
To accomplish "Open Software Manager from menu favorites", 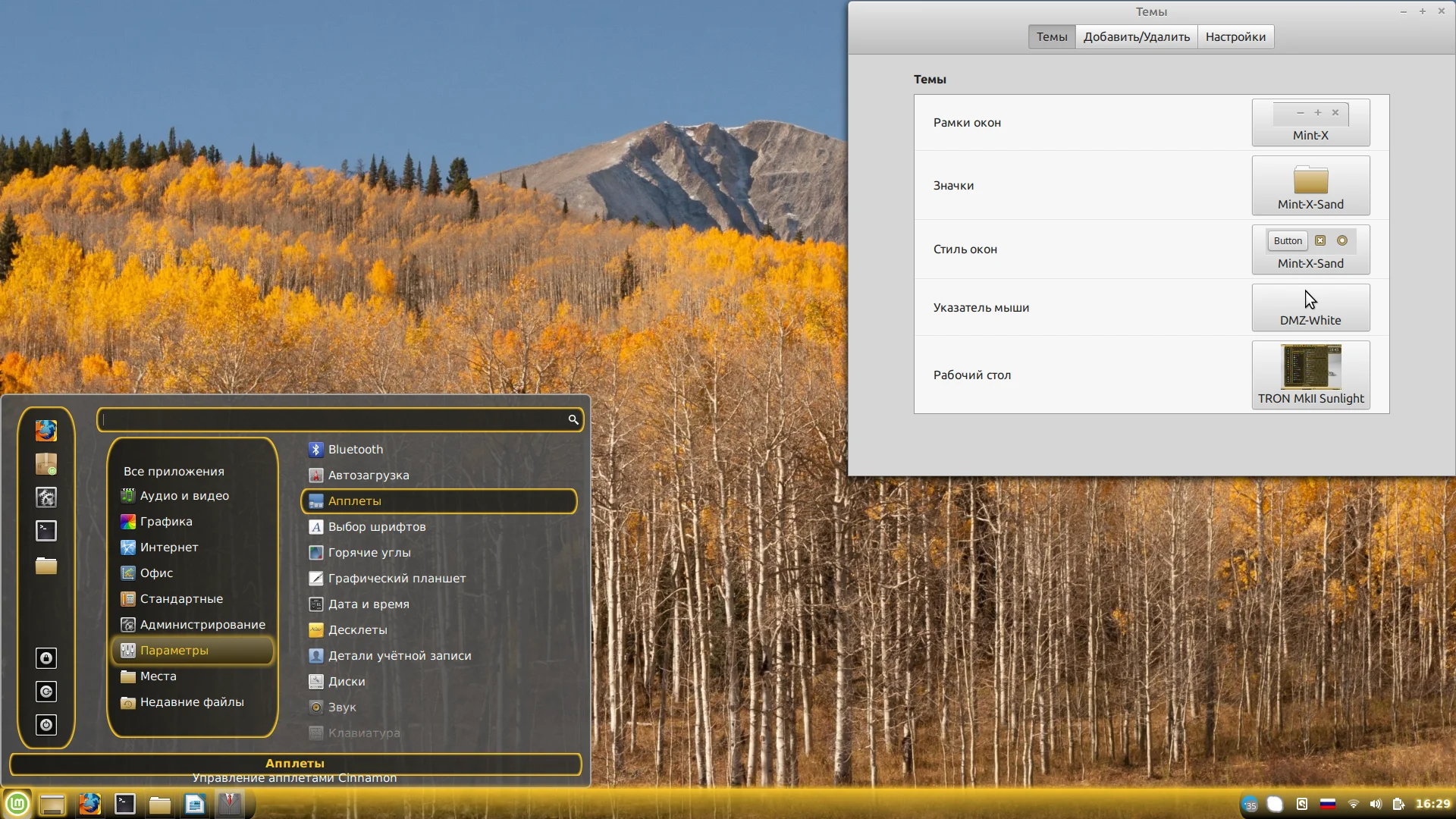I will coord(46,464).
